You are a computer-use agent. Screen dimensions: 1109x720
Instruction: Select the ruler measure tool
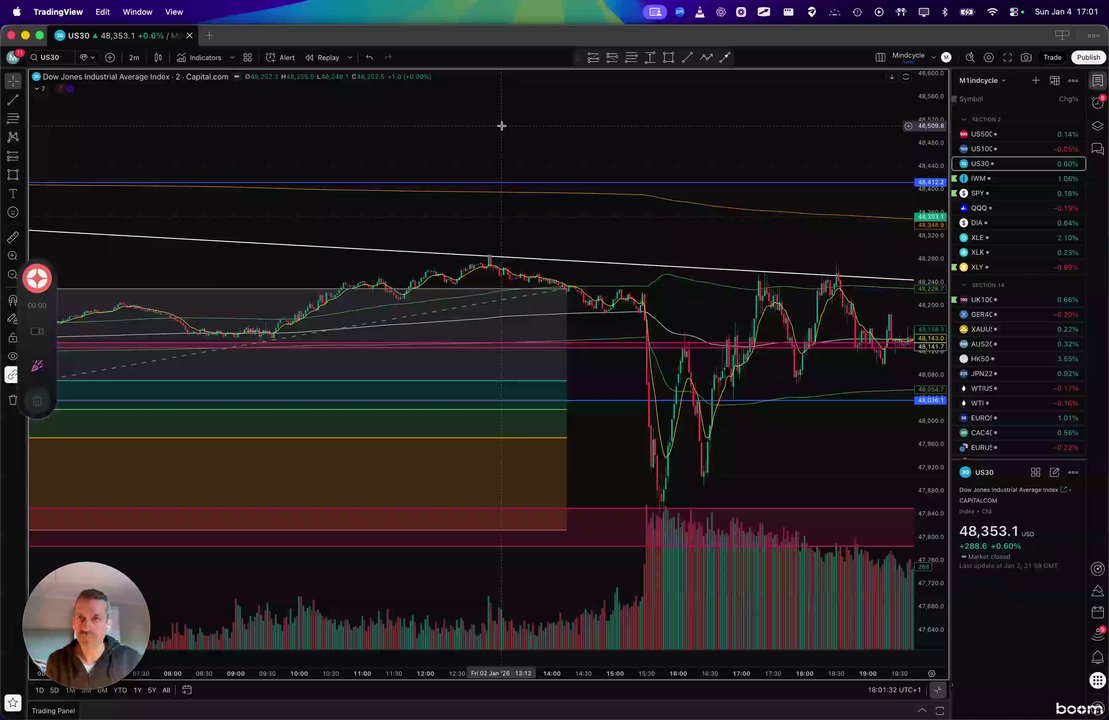tap(13, 237)
